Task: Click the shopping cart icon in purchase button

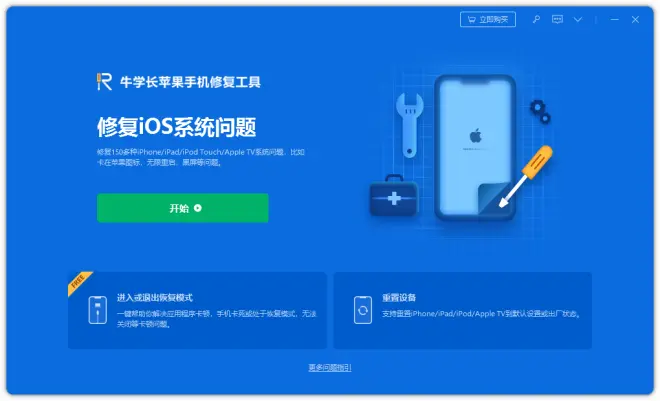Action: [472, 19]
